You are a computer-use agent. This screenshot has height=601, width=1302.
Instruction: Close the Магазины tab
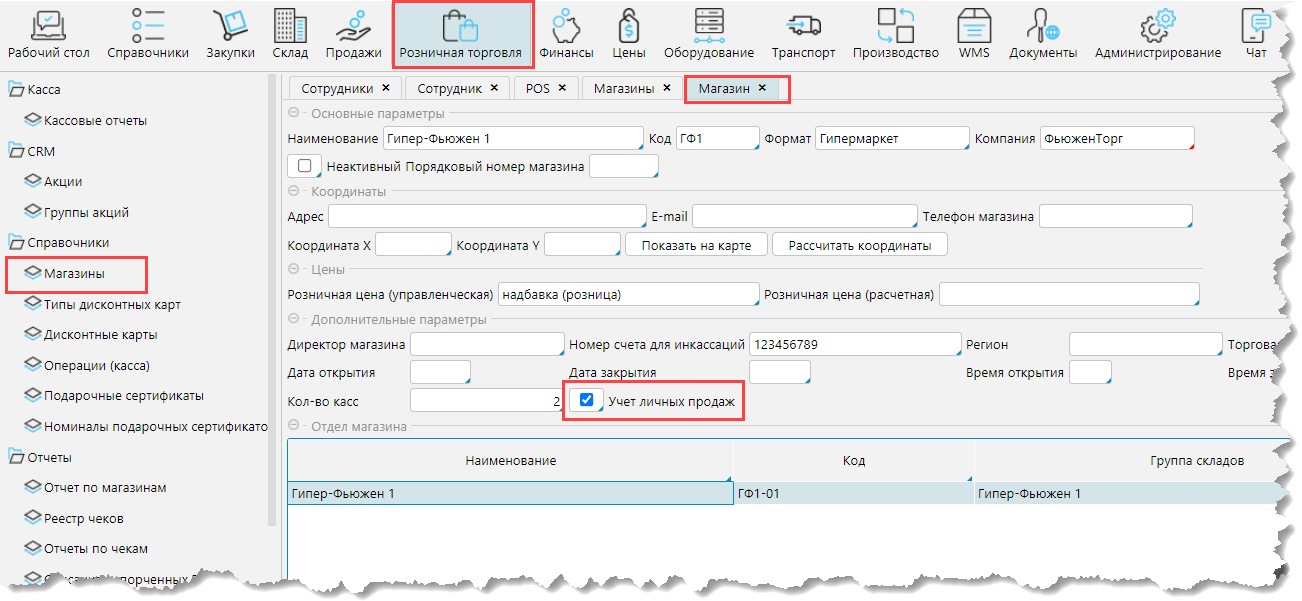(x=666, y=88)
